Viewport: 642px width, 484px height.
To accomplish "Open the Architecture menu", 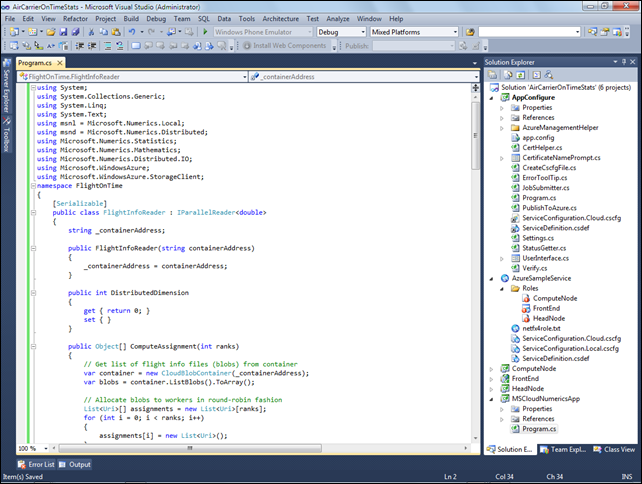I will pos(280,19).
